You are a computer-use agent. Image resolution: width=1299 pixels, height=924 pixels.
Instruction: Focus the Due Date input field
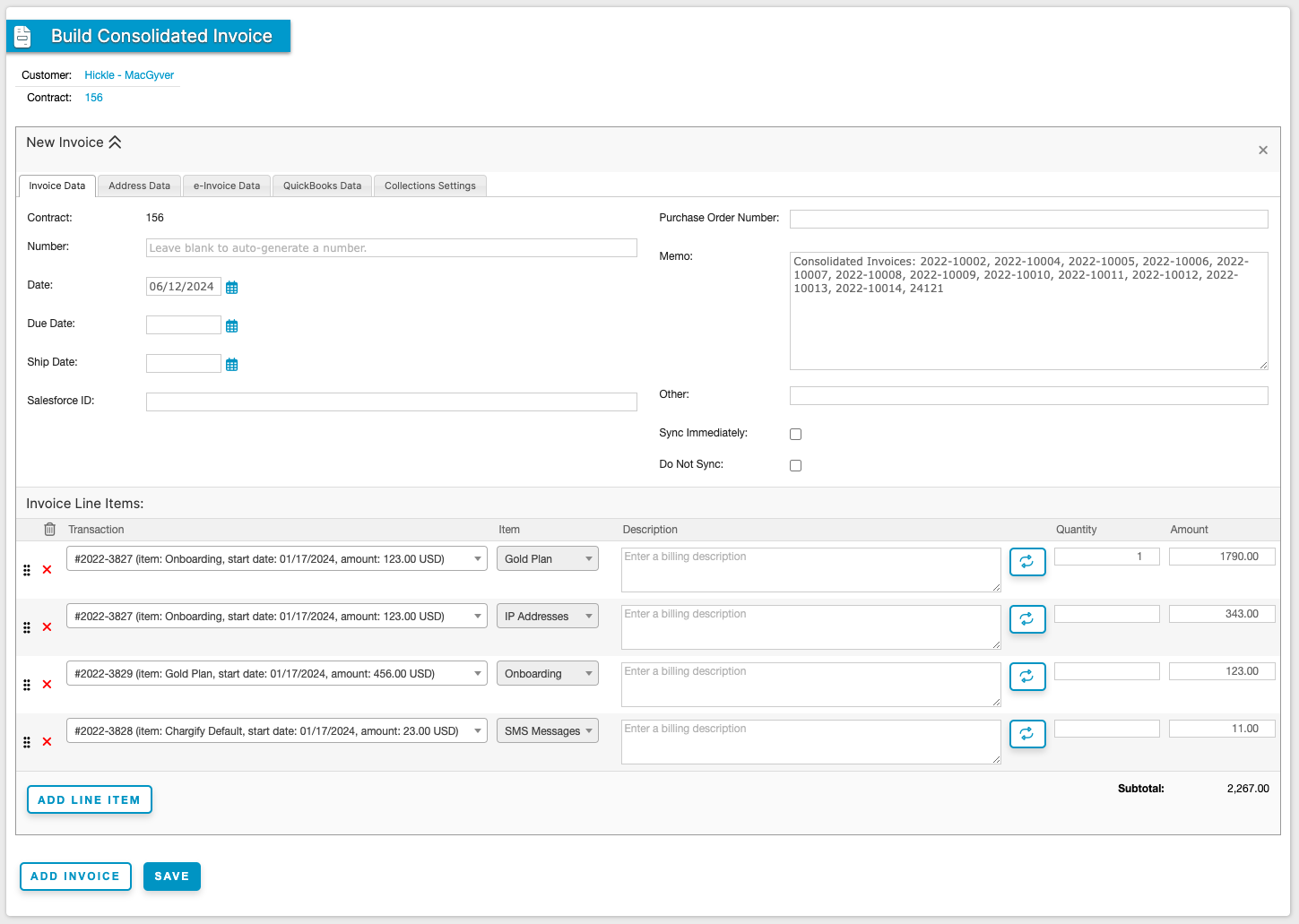[184, 325]
